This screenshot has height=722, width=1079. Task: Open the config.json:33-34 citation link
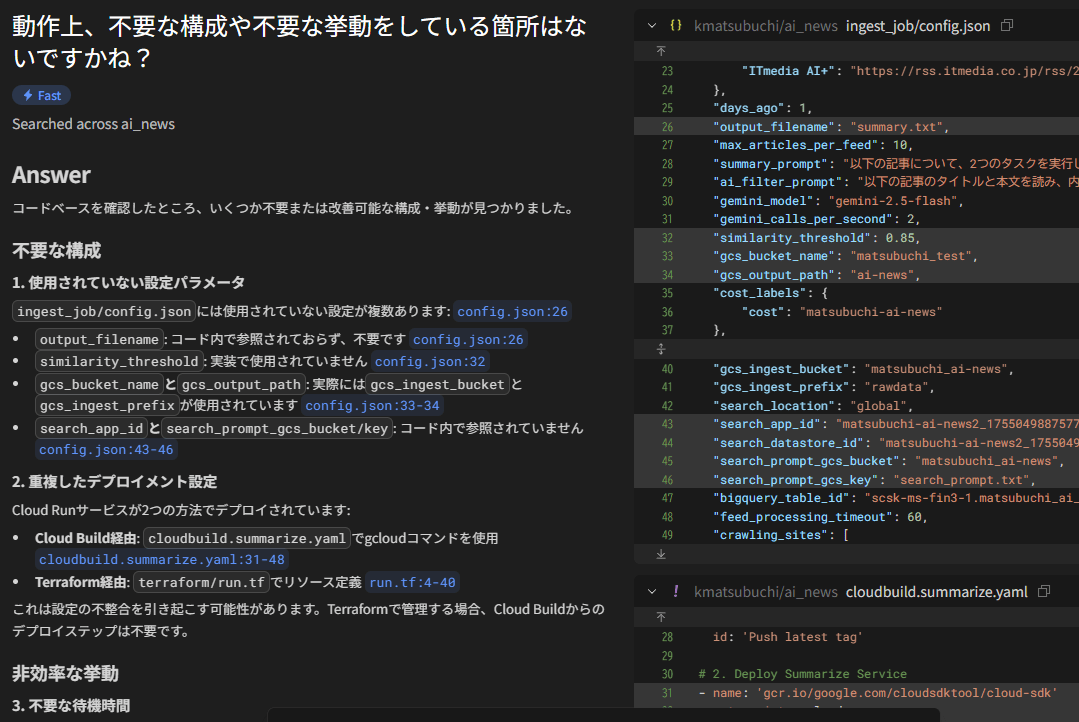coord(372,405)
